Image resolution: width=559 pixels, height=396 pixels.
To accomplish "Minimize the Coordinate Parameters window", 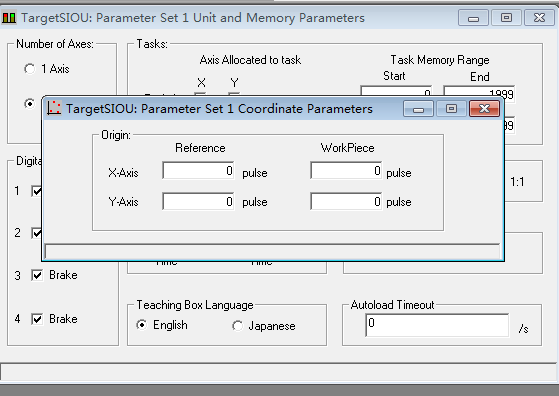I will coord(418,108).
